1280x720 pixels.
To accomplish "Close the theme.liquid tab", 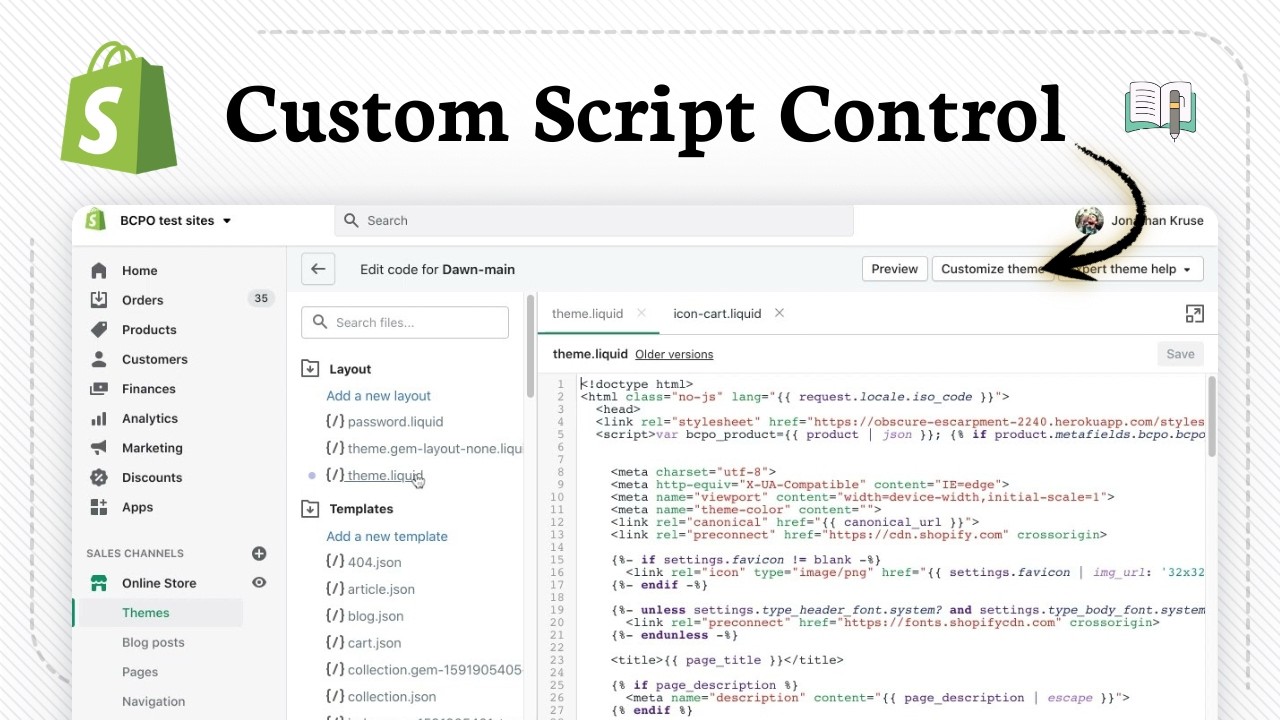I will tap(642, 313).
